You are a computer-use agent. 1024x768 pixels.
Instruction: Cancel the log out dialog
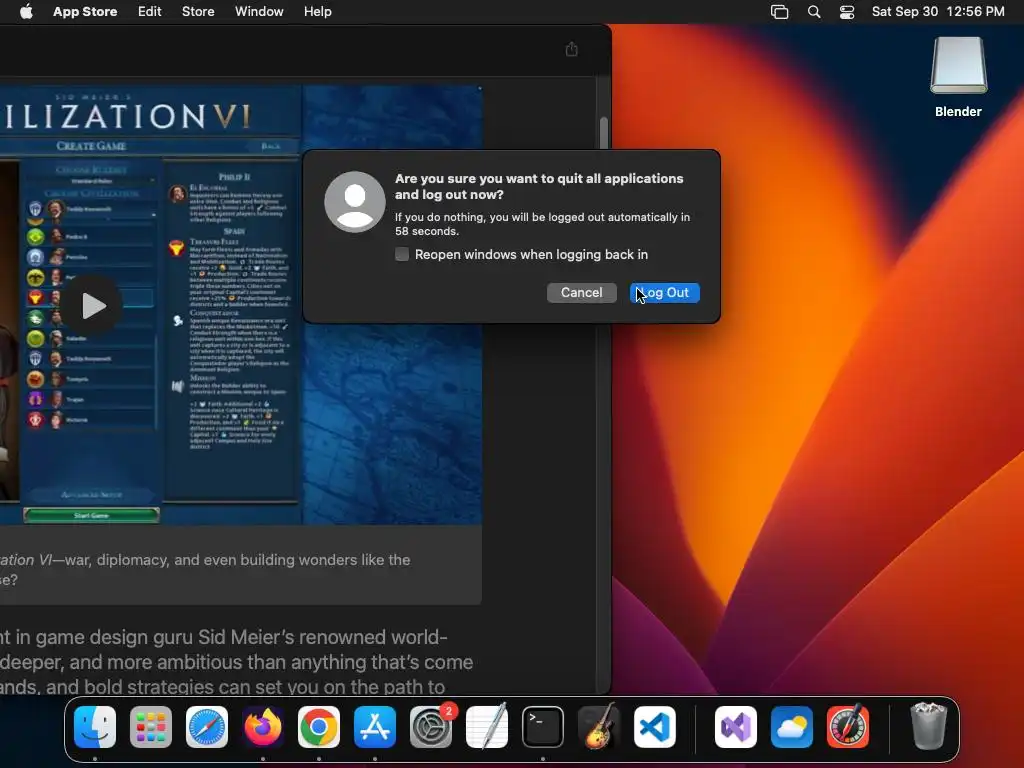[x=581, y=293]
